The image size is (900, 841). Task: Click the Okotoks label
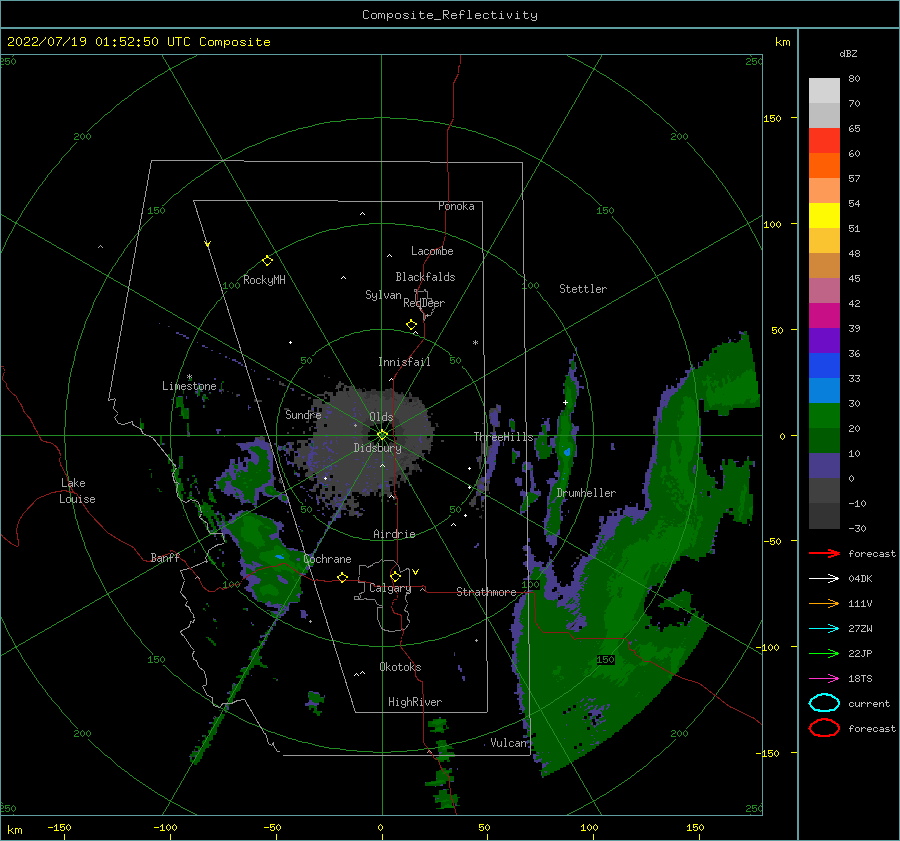400,667
